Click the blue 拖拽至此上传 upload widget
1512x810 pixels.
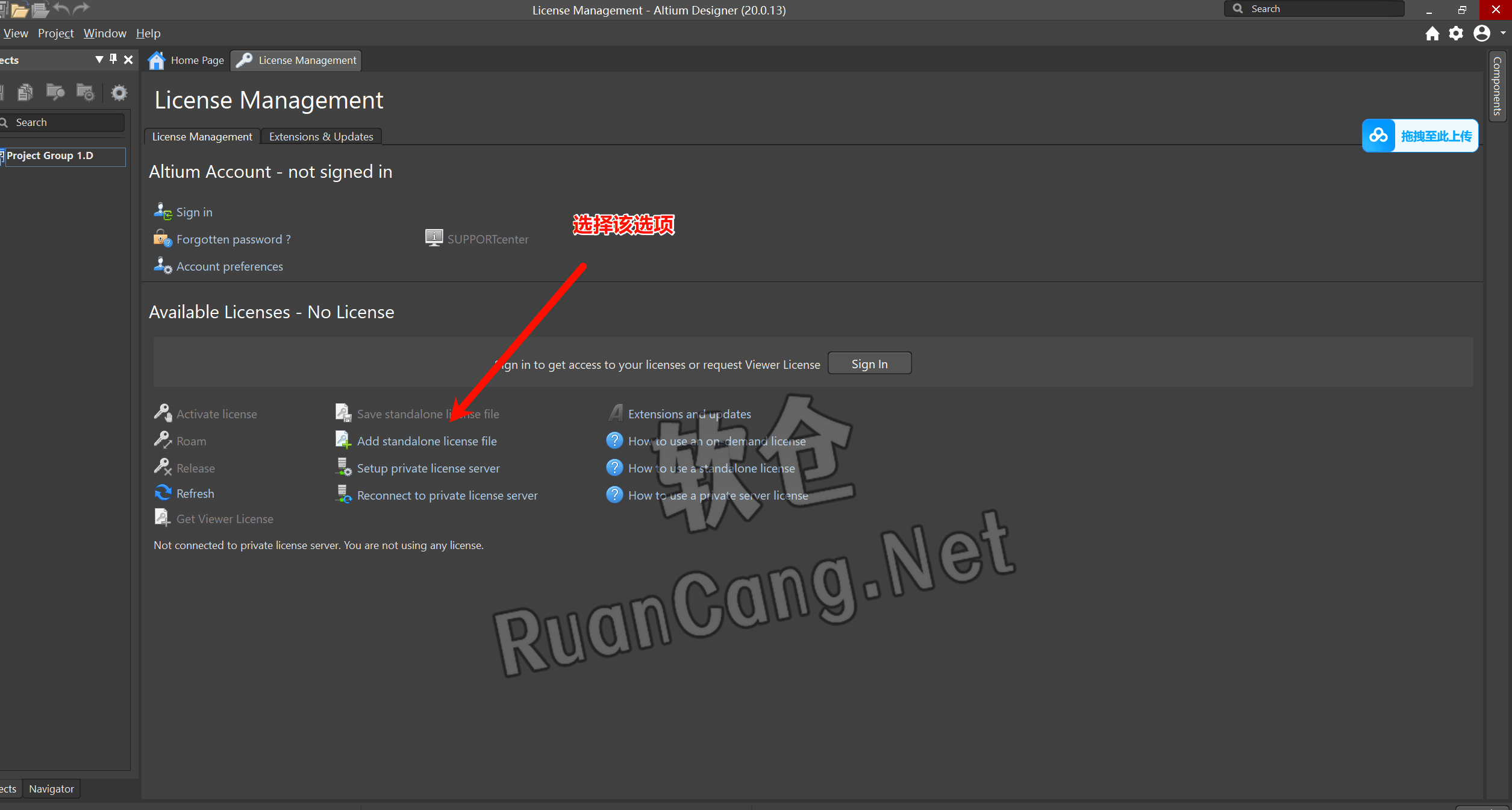pyautogui.click(x=1420, y=136)
